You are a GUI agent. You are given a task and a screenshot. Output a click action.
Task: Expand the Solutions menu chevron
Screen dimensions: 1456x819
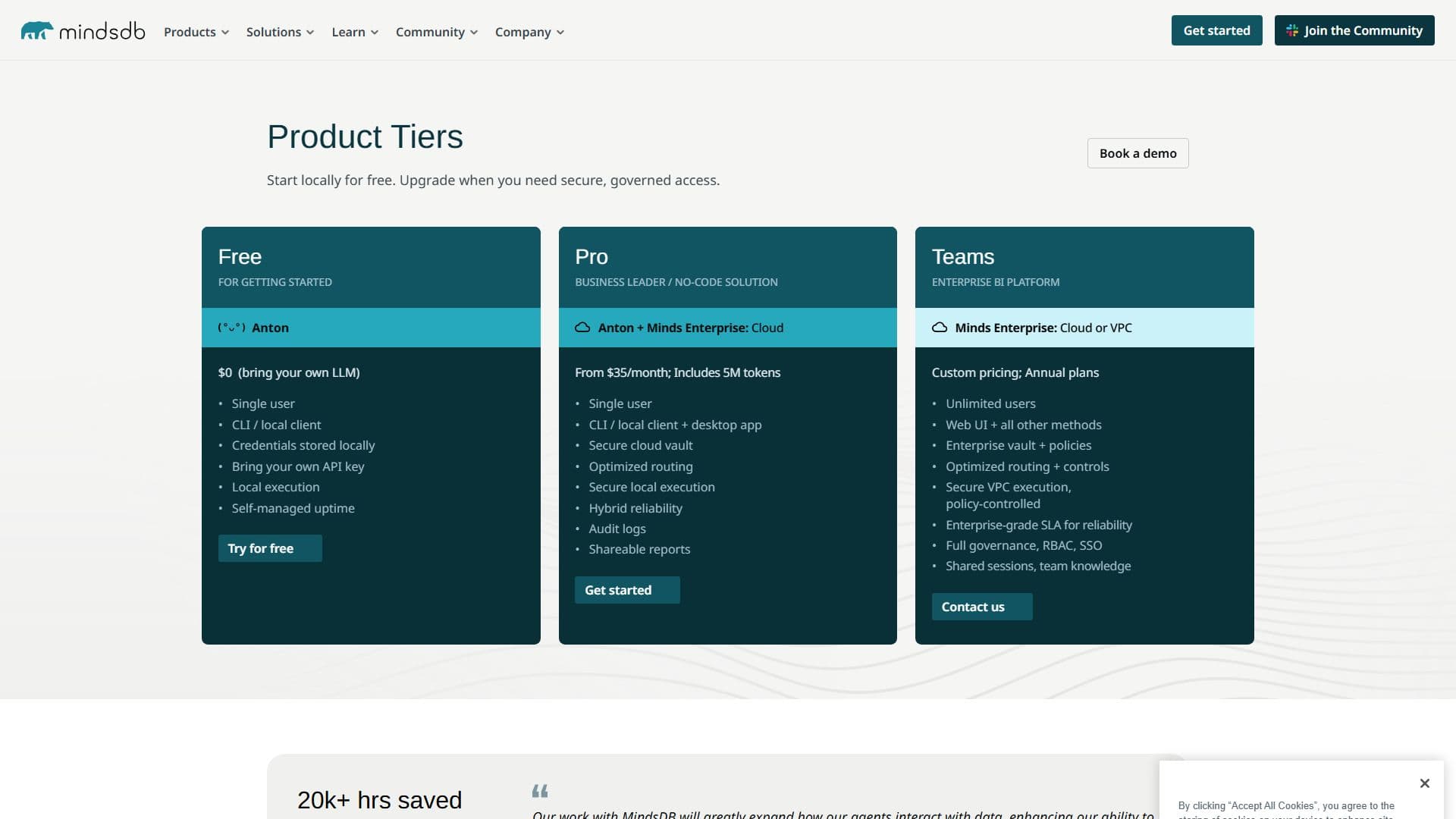(x=310, y=33)
